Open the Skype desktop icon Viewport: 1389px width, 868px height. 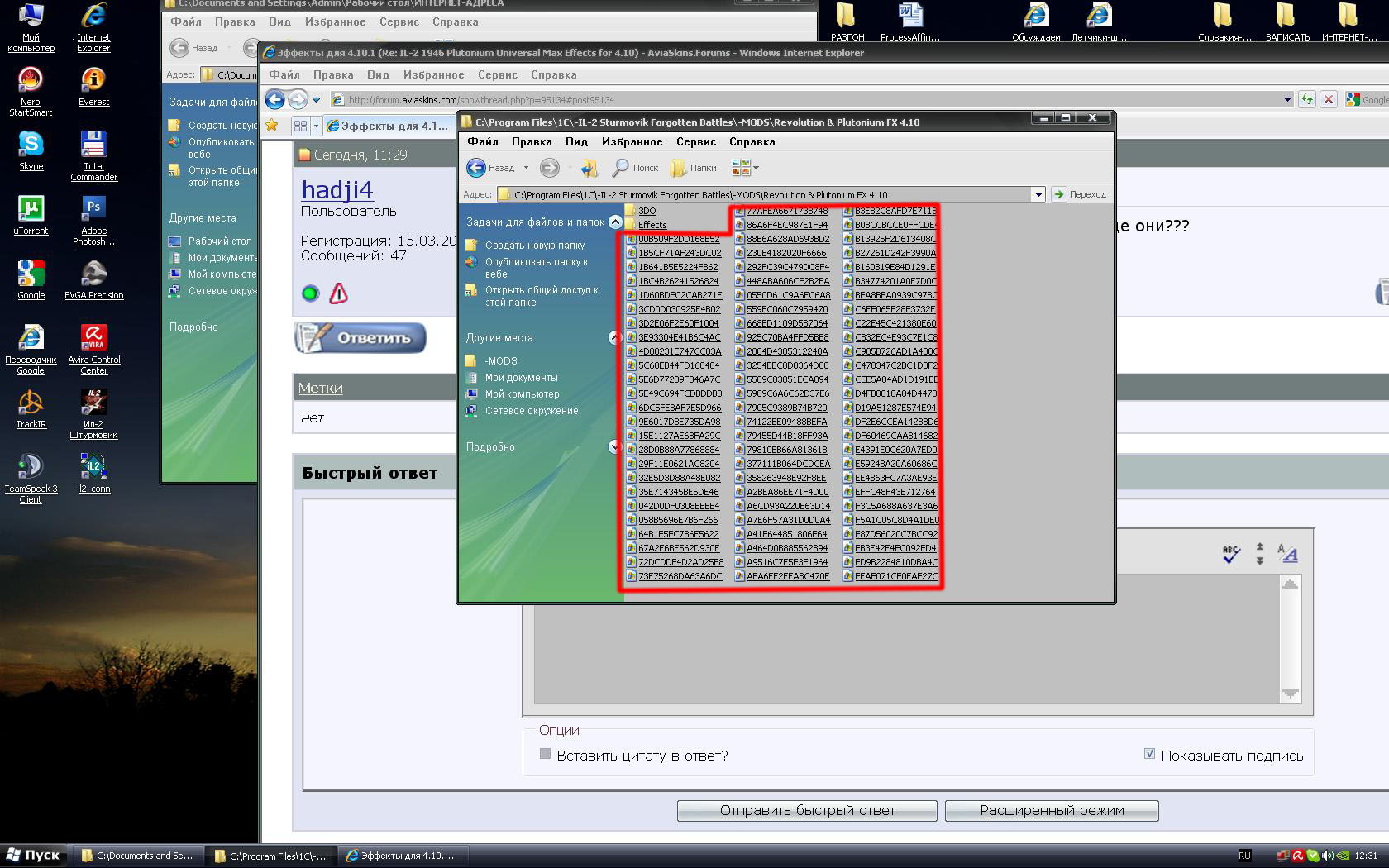pyautogui.click(x=31, y=150)
